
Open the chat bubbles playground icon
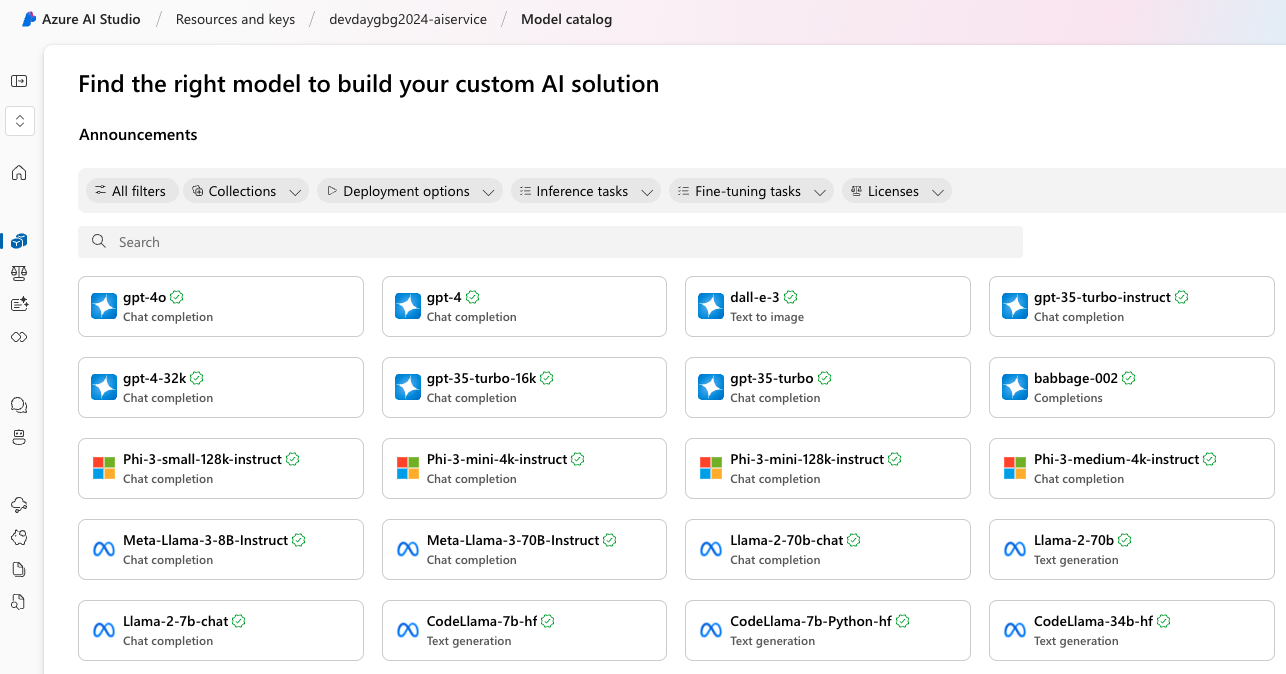(x=19, y=405)
